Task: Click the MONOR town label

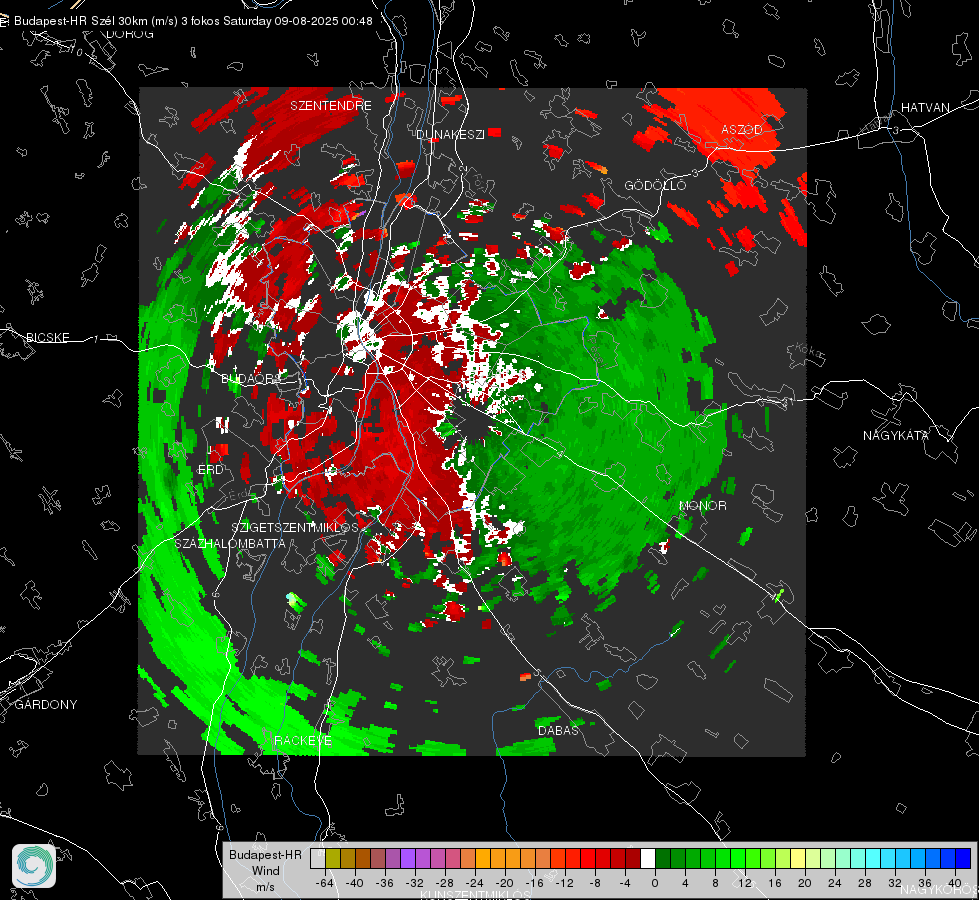Action: (x=702, y=505)
